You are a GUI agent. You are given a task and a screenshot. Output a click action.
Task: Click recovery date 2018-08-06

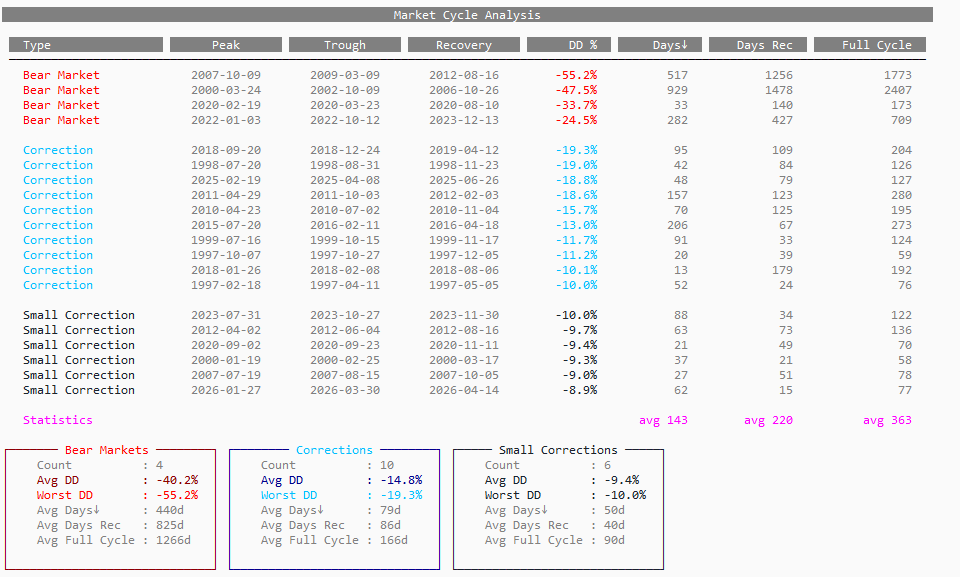point(463,270)
